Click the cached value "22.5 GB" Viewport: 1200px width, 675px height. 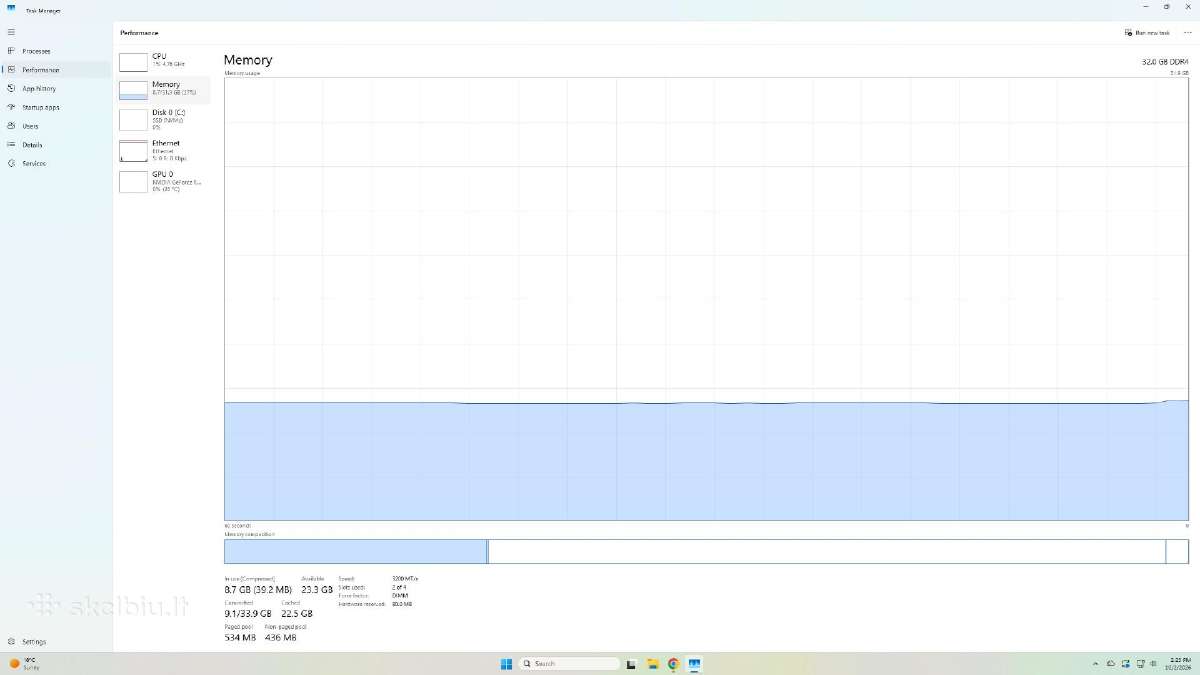tap(297, 614)
